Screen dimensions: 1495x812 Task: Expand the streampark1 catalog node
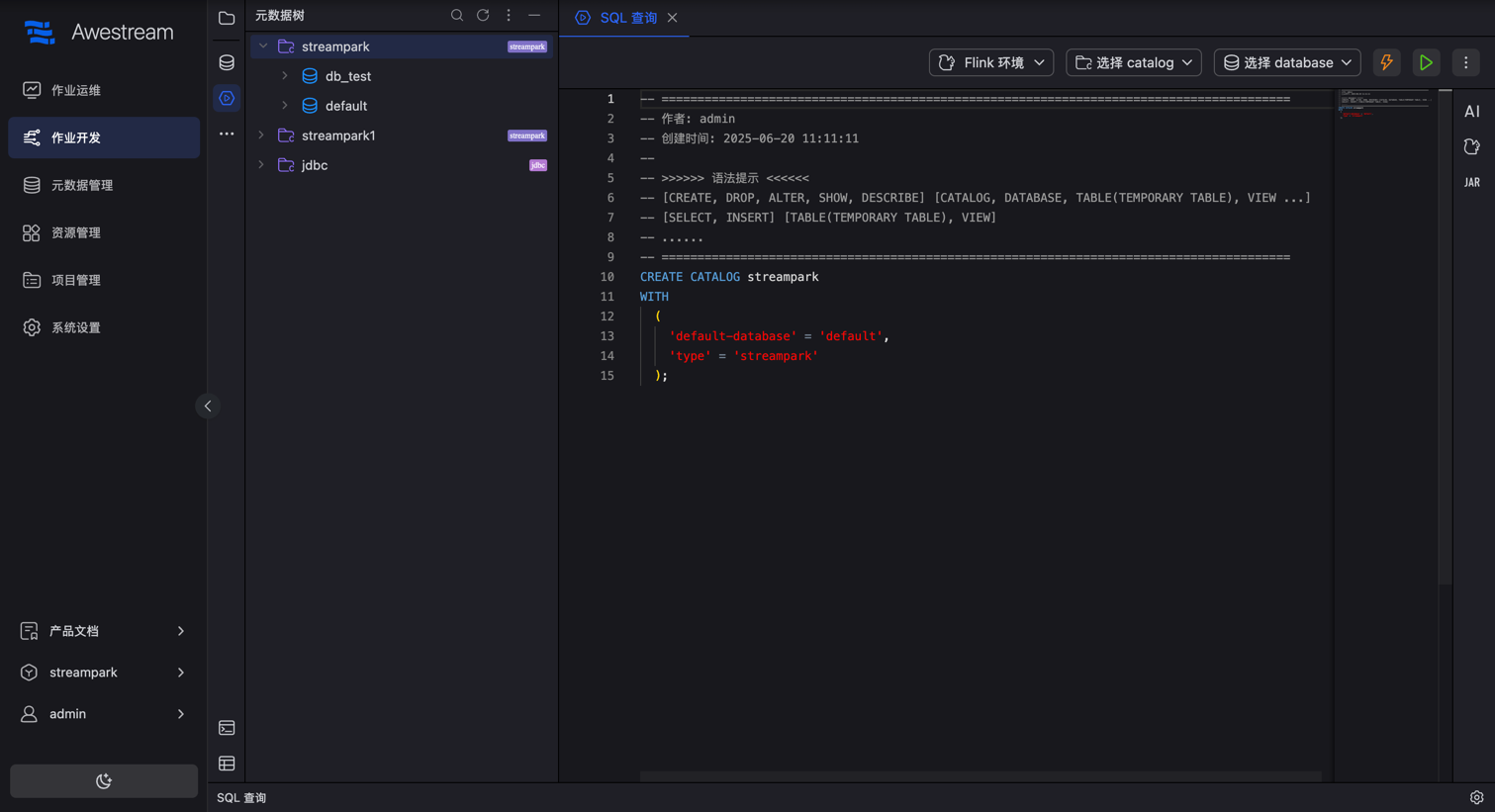coord(261,135)
